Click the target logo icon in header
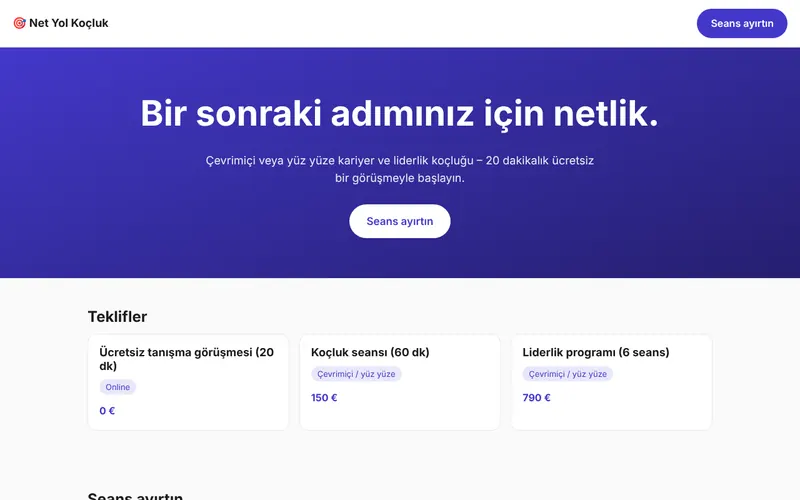 click(19, 23)
